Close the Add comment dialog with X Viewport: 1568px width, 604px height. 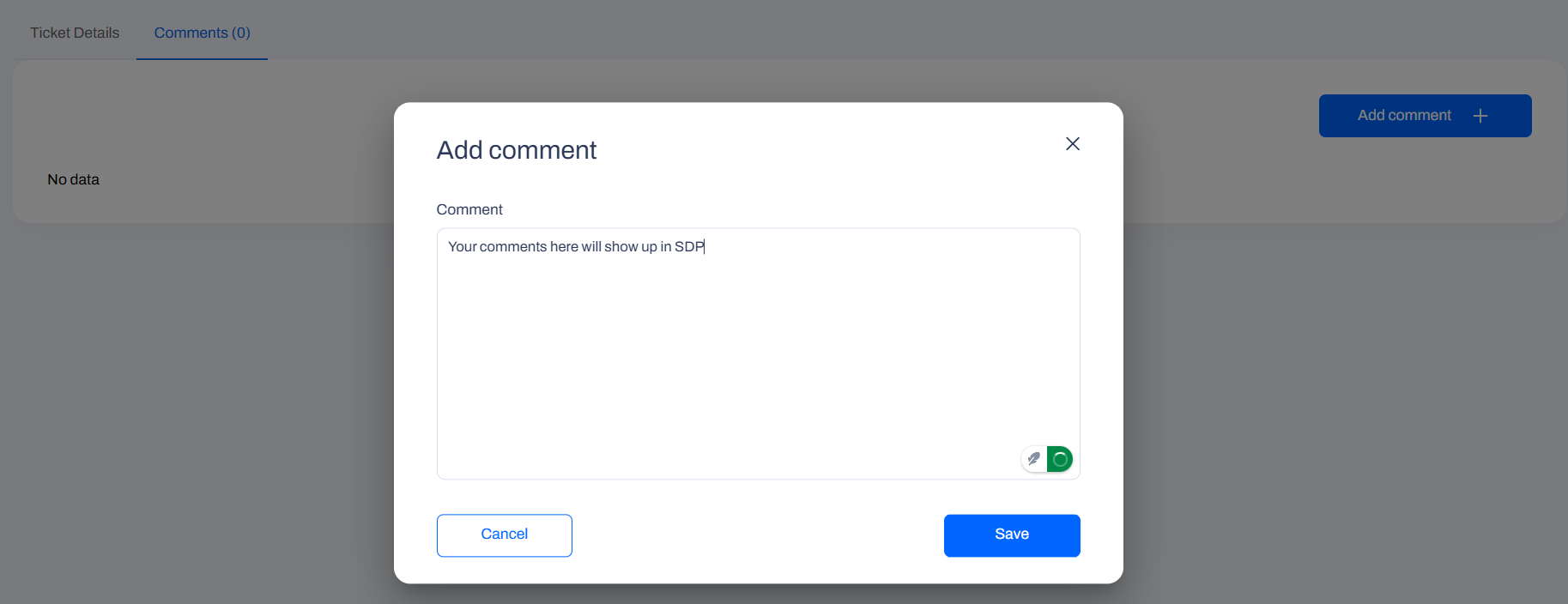(1072, 144)
